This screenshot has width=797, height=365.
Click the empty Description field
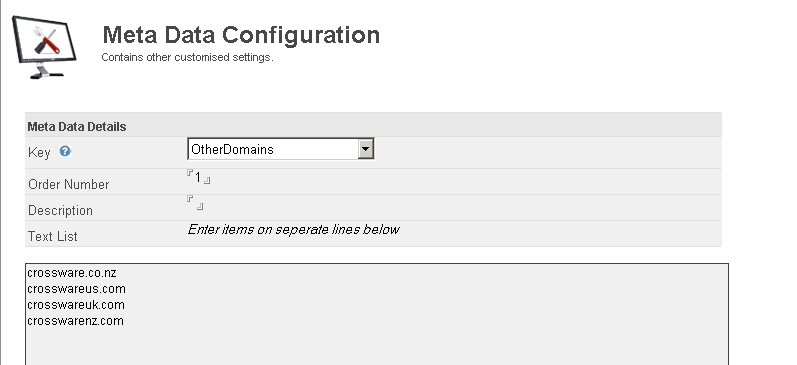click(x=195, y=203)
